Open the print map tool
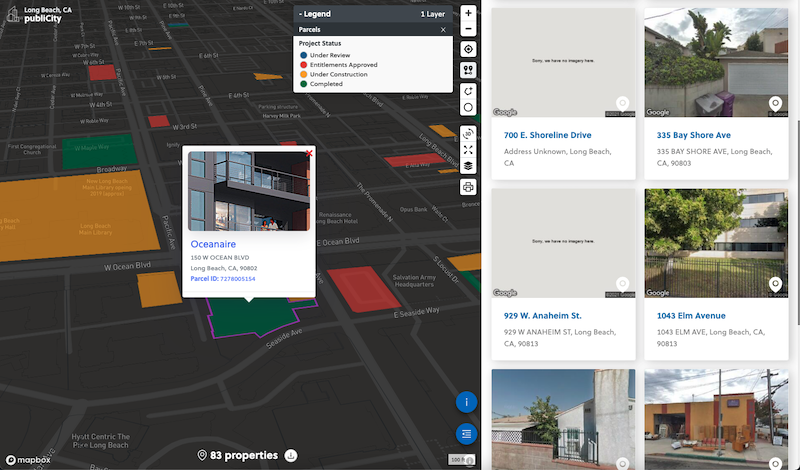The width and height of the screenshot is (800, 470). (468, 187)
